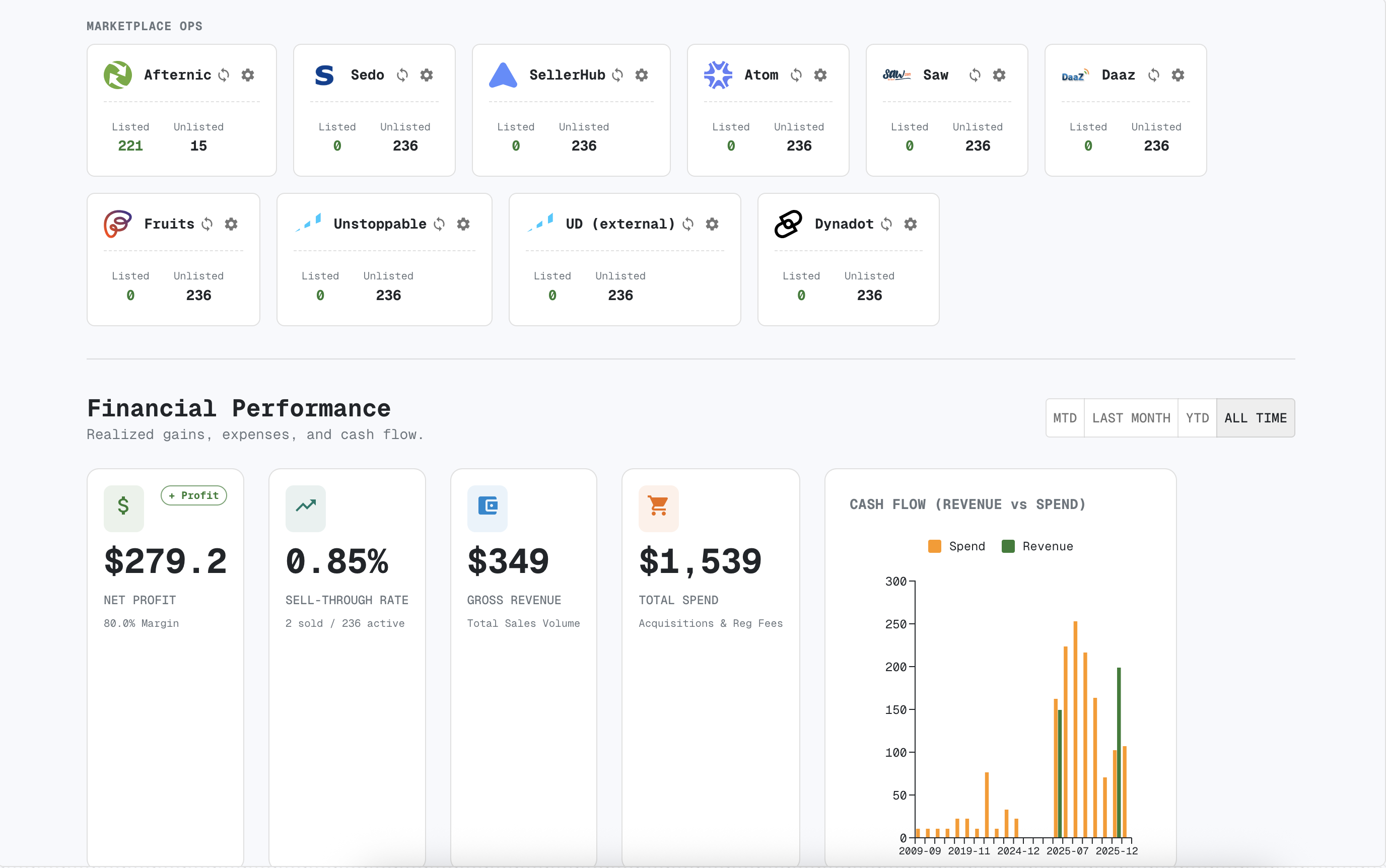Select the LAST MONTH period tab
The width and height of the screenshot is (1386, 868).
1131,418
